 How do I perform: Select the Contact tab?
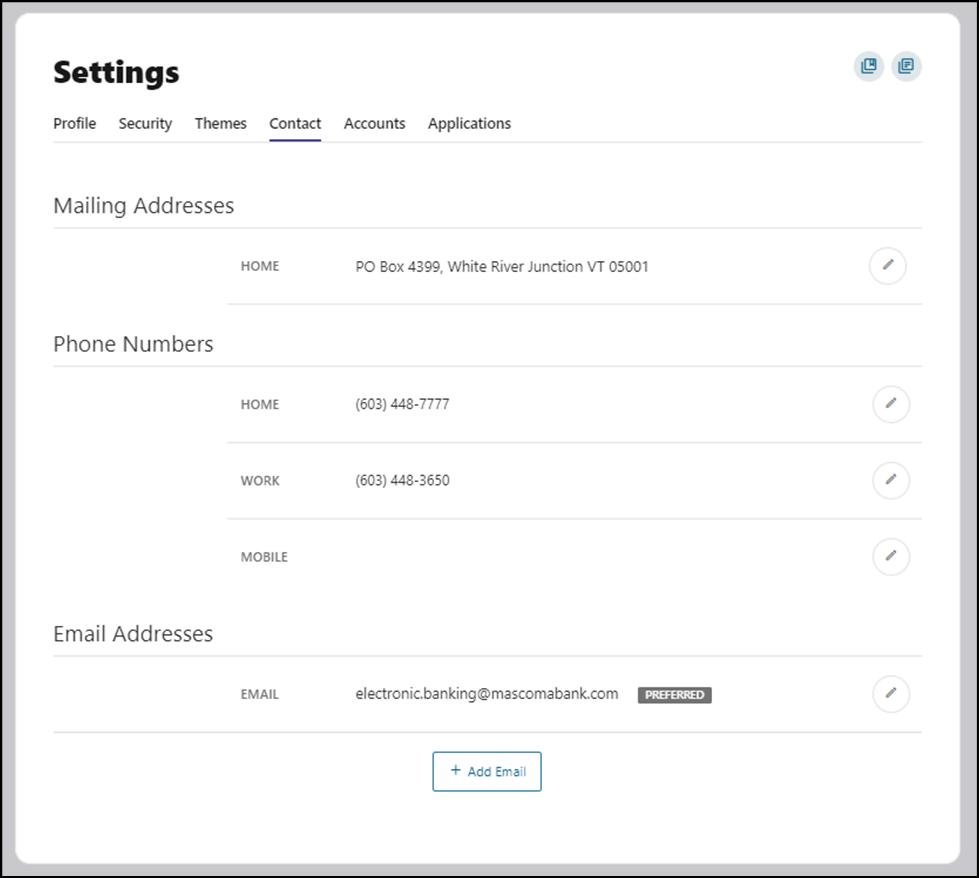click(295, 124)
